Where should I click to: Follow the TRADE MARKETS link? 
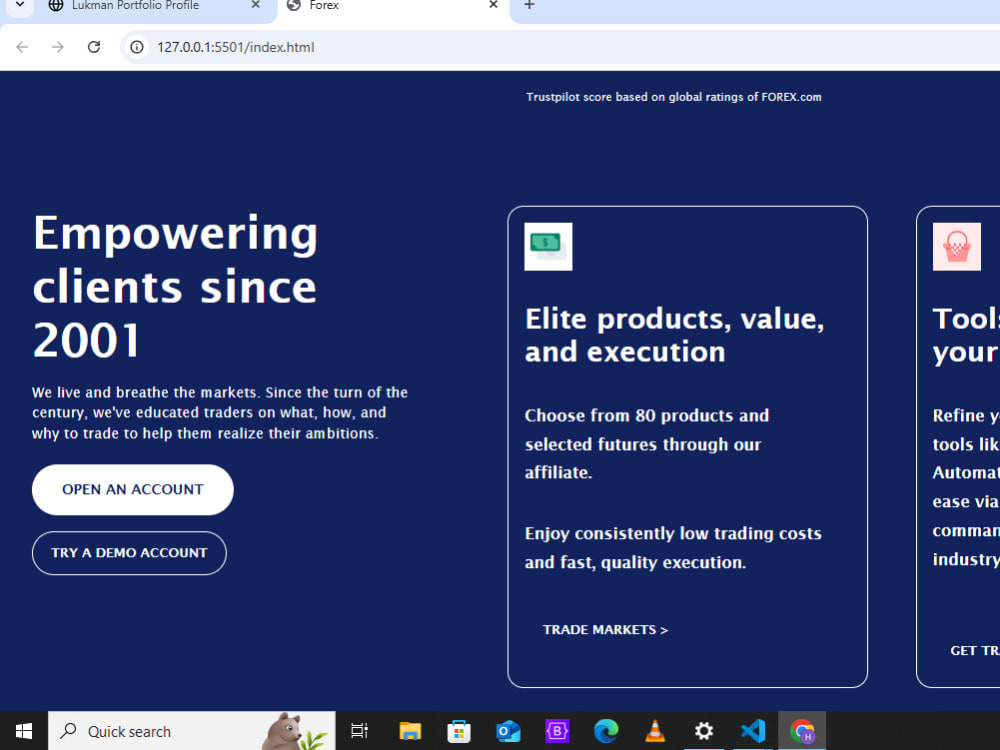click(x=605, y=630)
